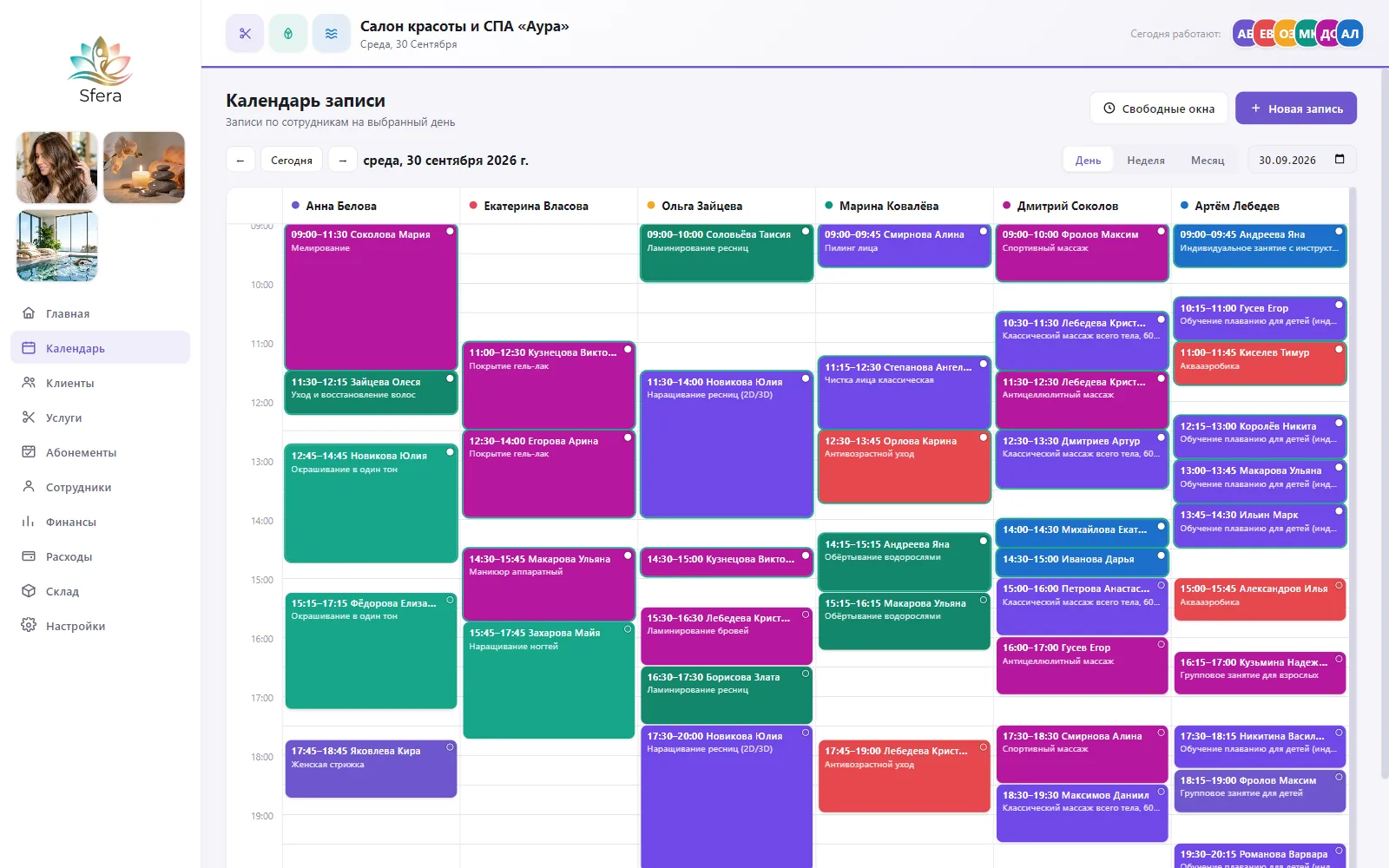1389x868 pixels.
Task: Open Кузьмина Надежда 16:15–17:00 appointment
Action: tap(1260, 674)
